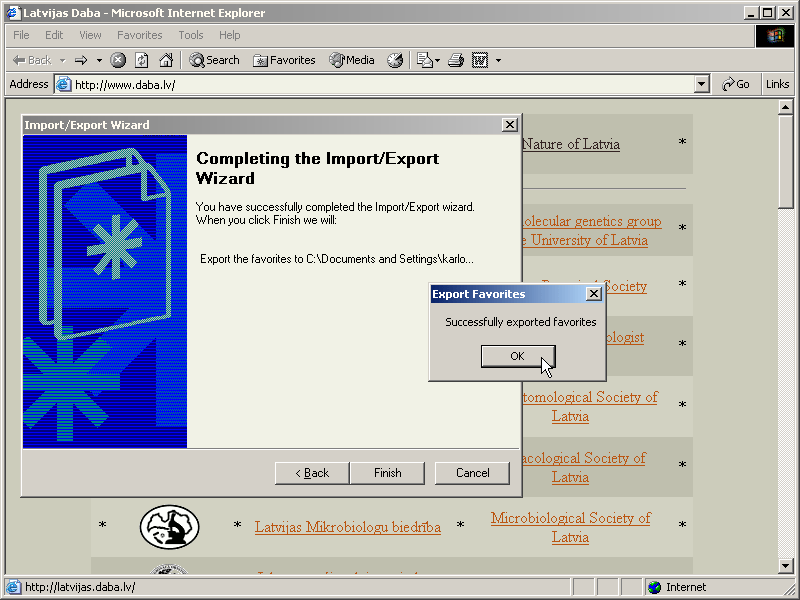Viewport: 800px width, 600px height.
Task: Click the status bar page icon
Action: [13, 587]
